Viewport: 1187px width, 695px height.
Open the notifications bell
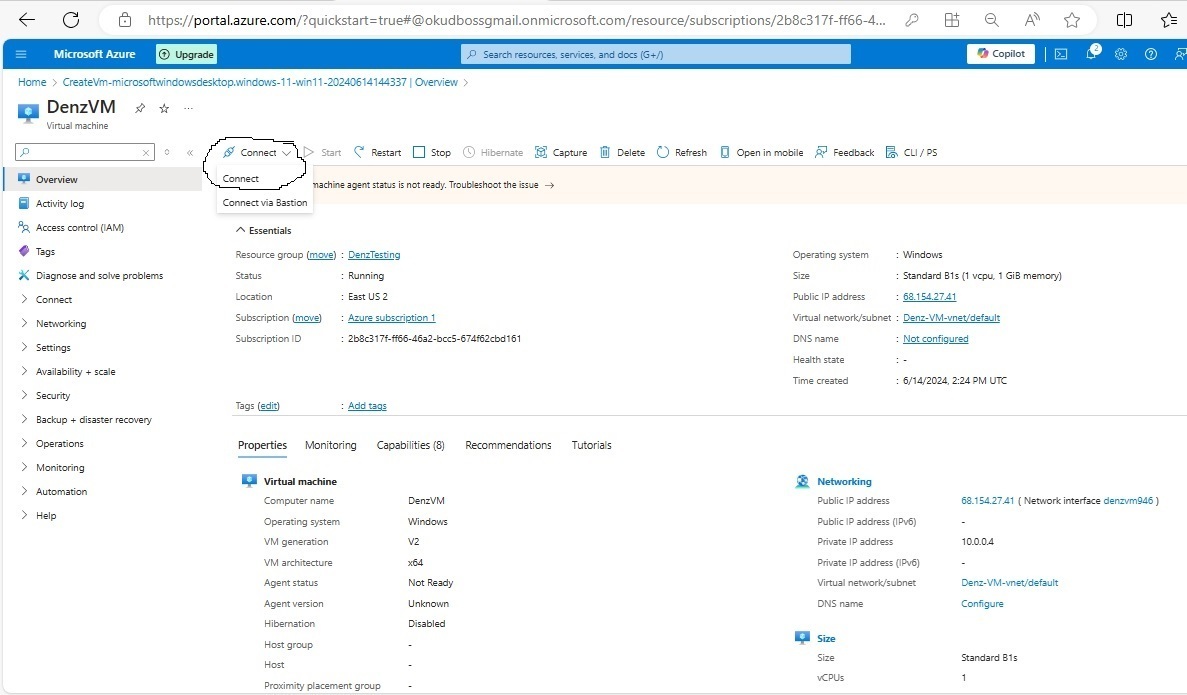1092,55
